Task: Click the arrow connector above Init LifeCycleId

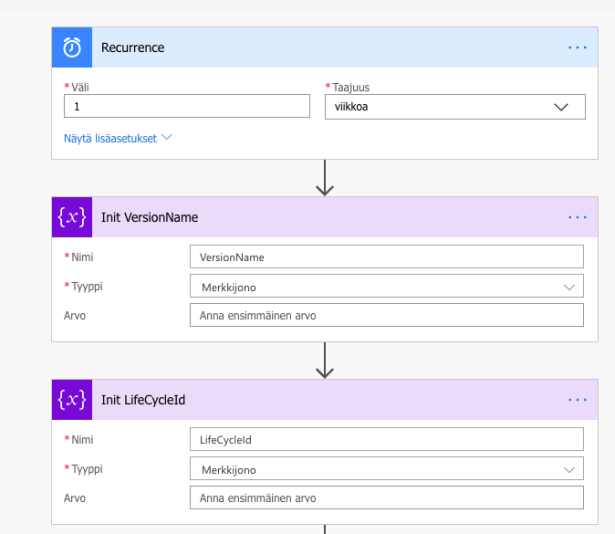Action: point(324,361)
